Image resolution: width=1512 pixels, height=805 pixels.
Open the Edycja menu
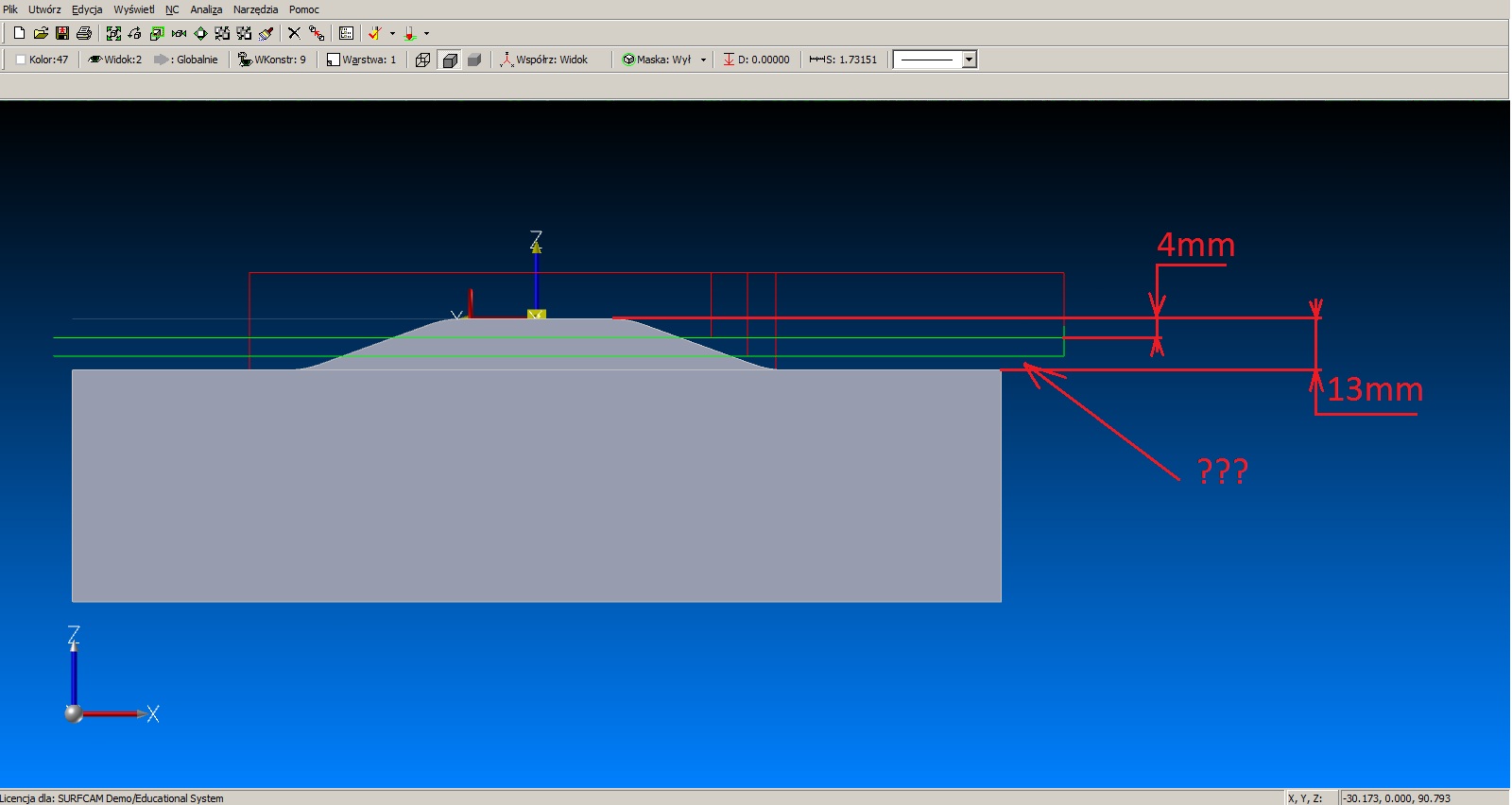87,9
